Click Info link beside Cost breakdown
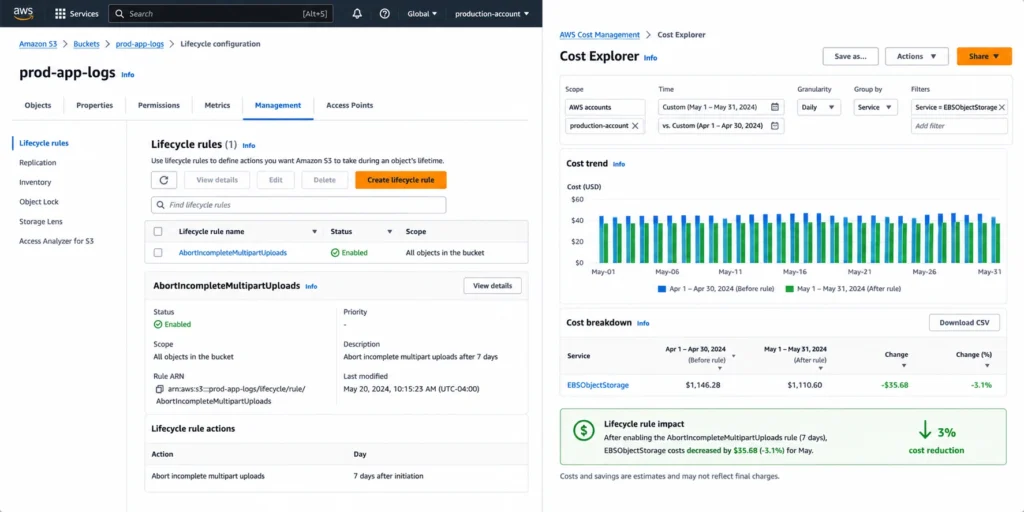 (x=643, y=323)
